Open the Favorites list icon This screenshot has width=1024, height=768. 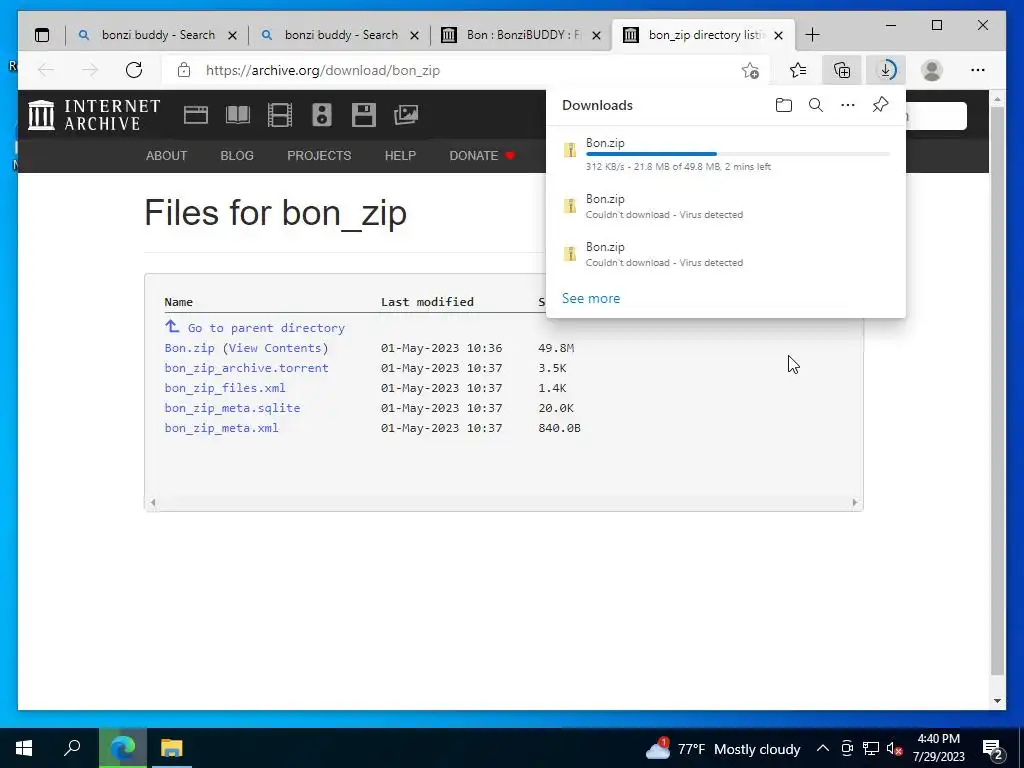(x=797, y=70)
